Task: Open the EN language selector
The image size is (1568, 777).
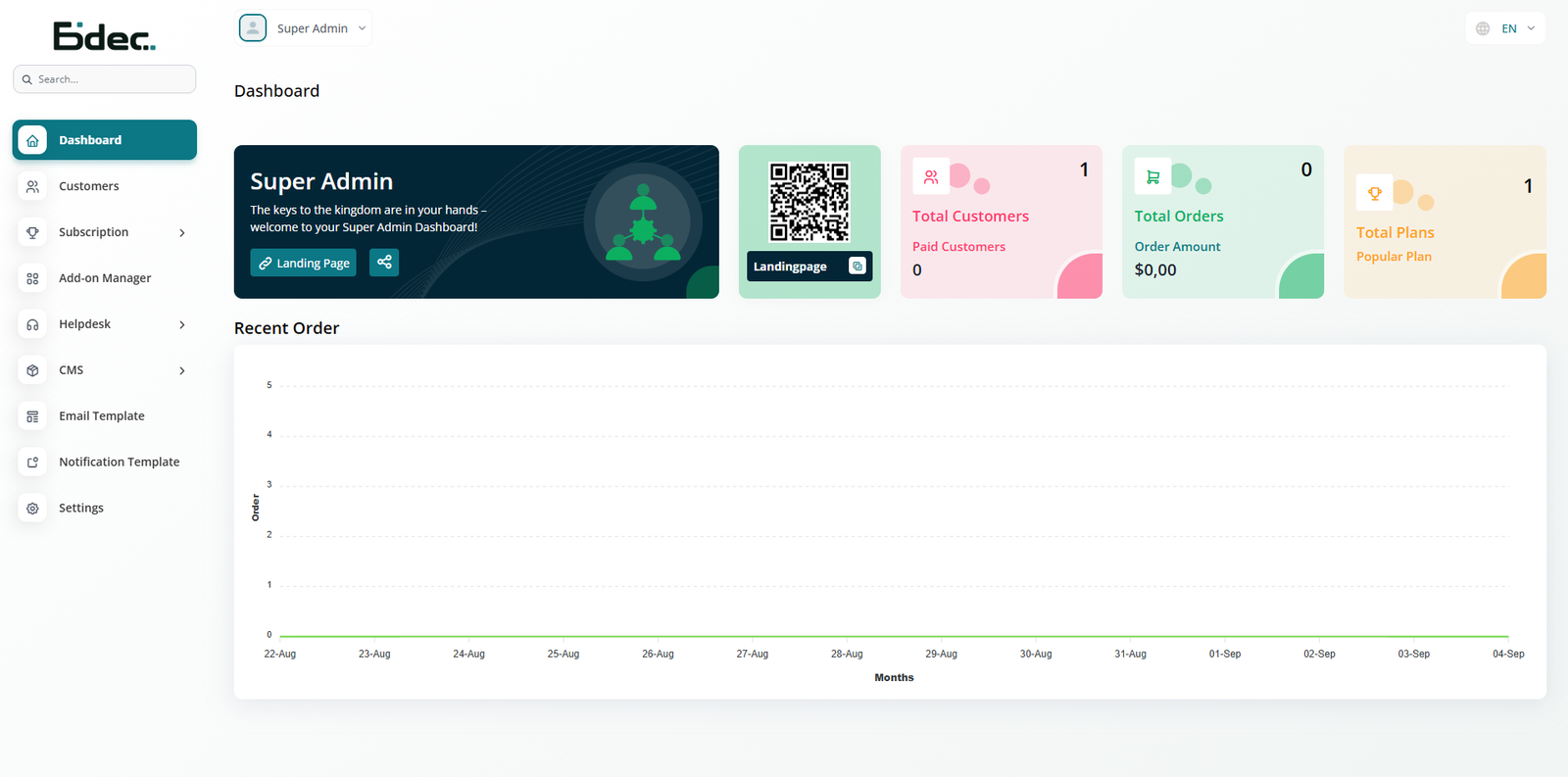Action: 1505,28
